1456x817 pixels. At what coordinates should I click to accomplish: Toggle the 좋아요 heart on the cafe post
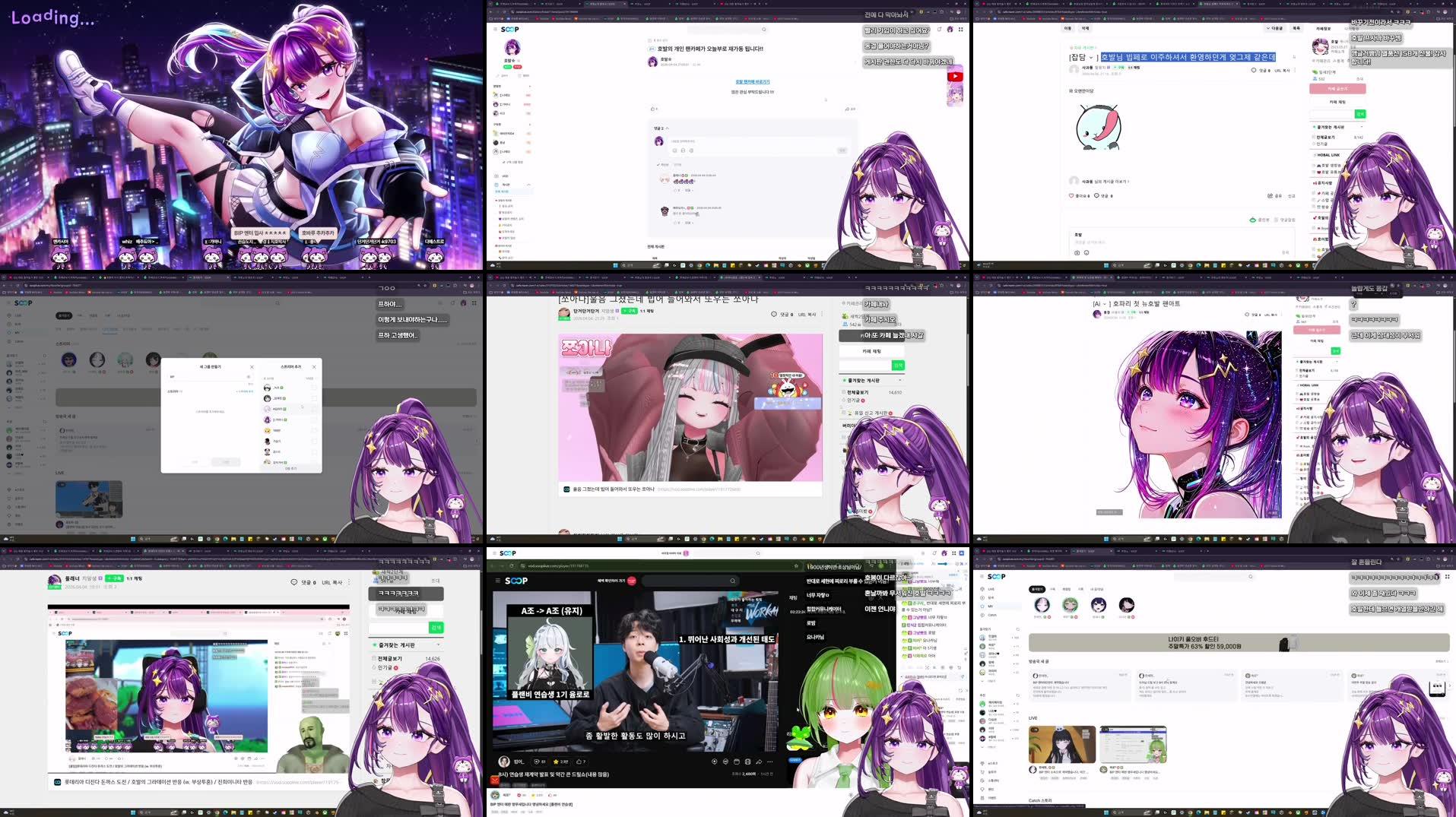(1071, 195)
